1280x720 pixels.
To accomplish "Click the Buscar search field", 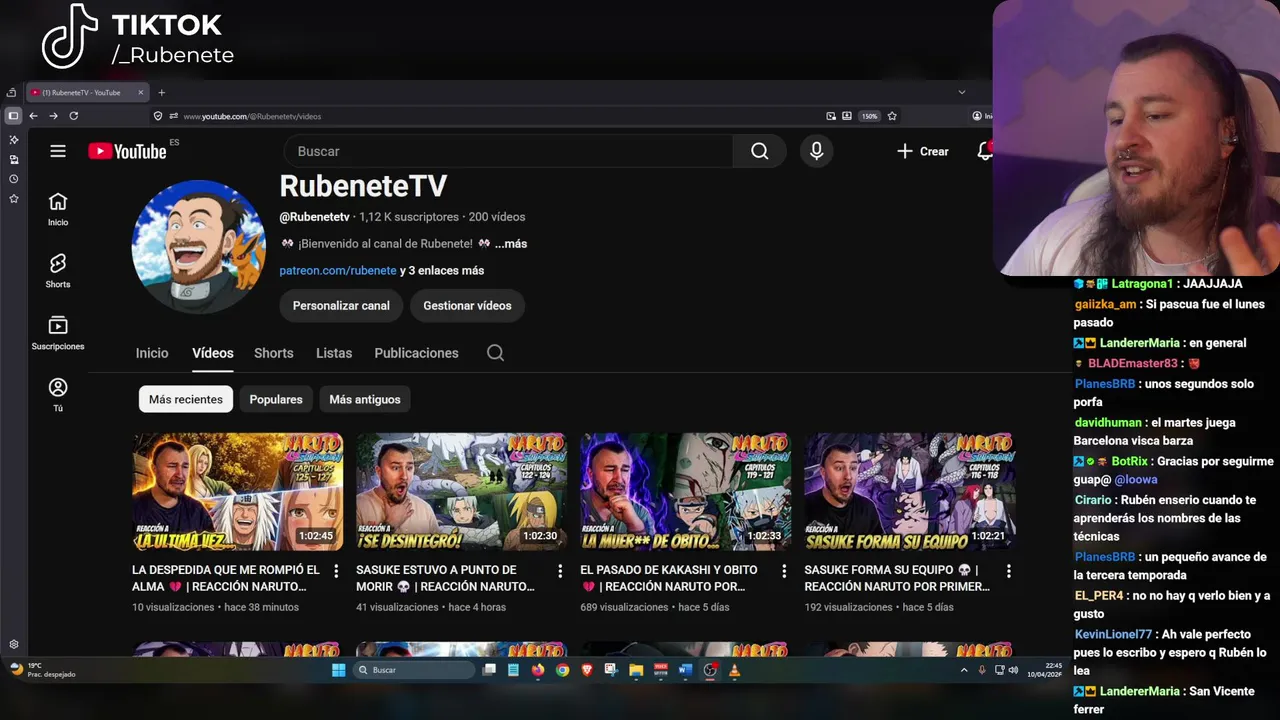I will tap(508, 151).
